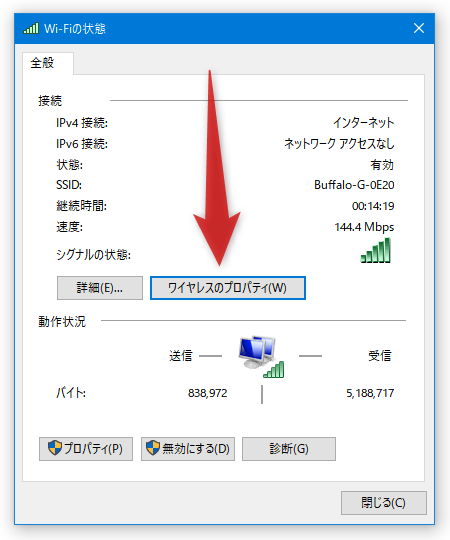Click the signal strength bars icon
The image size is (450, 540).
pyautogui.click(x=376, y=250)
